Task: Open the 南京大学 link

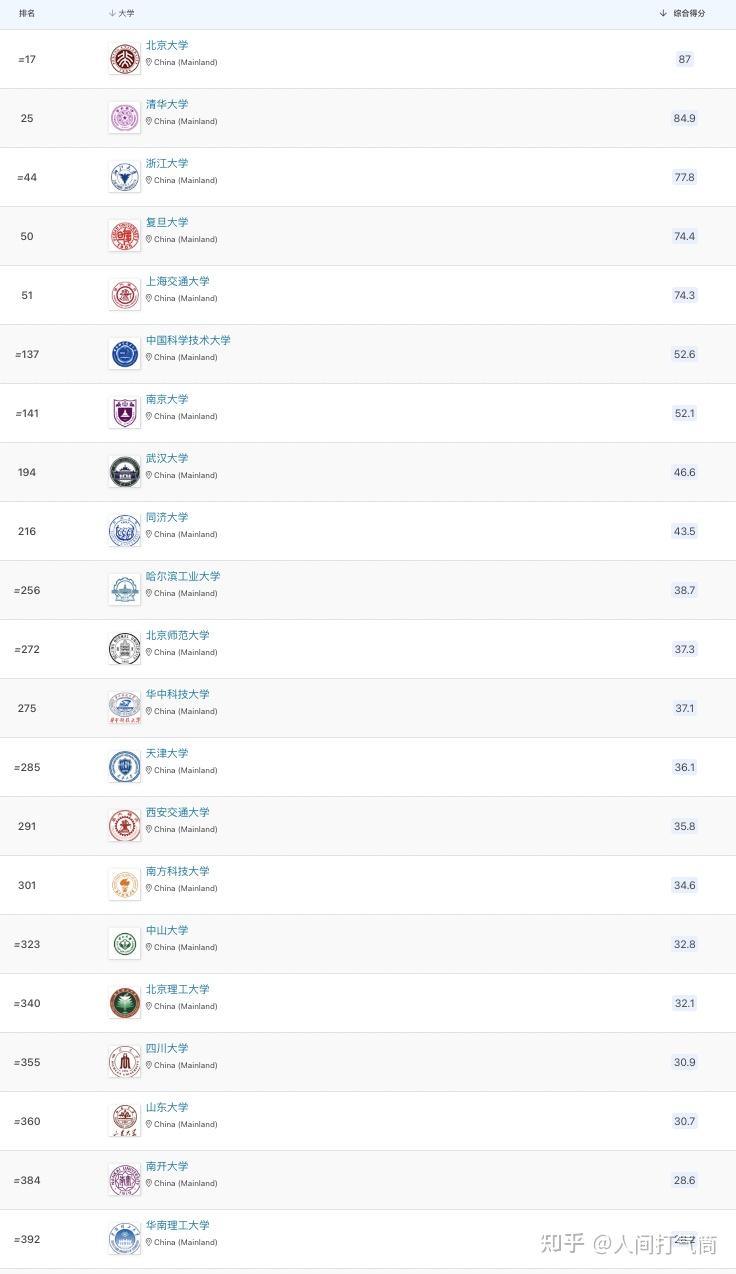Action: point(167,399)
